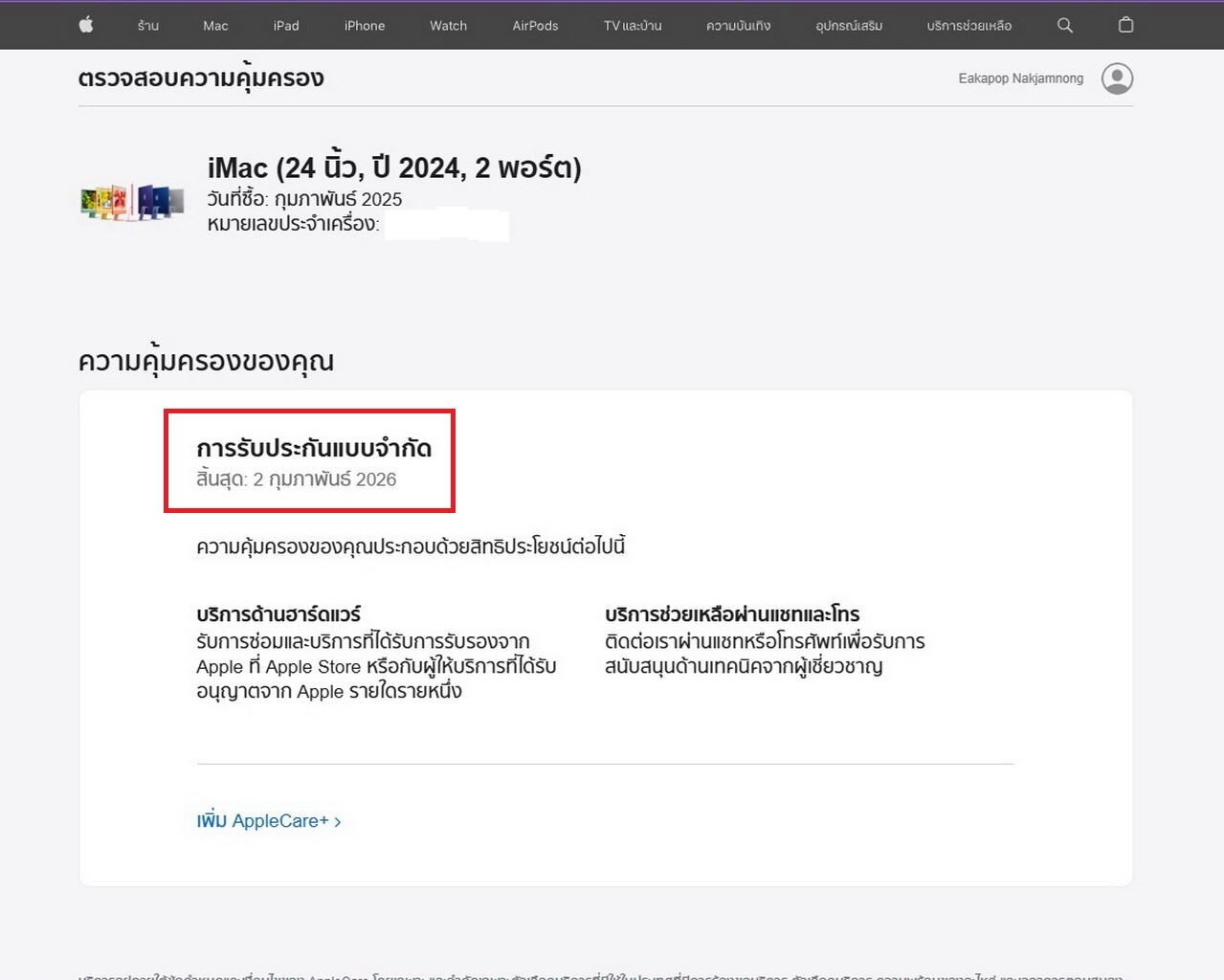1224x980 pixels.
Task: Open the iPhone menu item
Action: coord(365,26)
